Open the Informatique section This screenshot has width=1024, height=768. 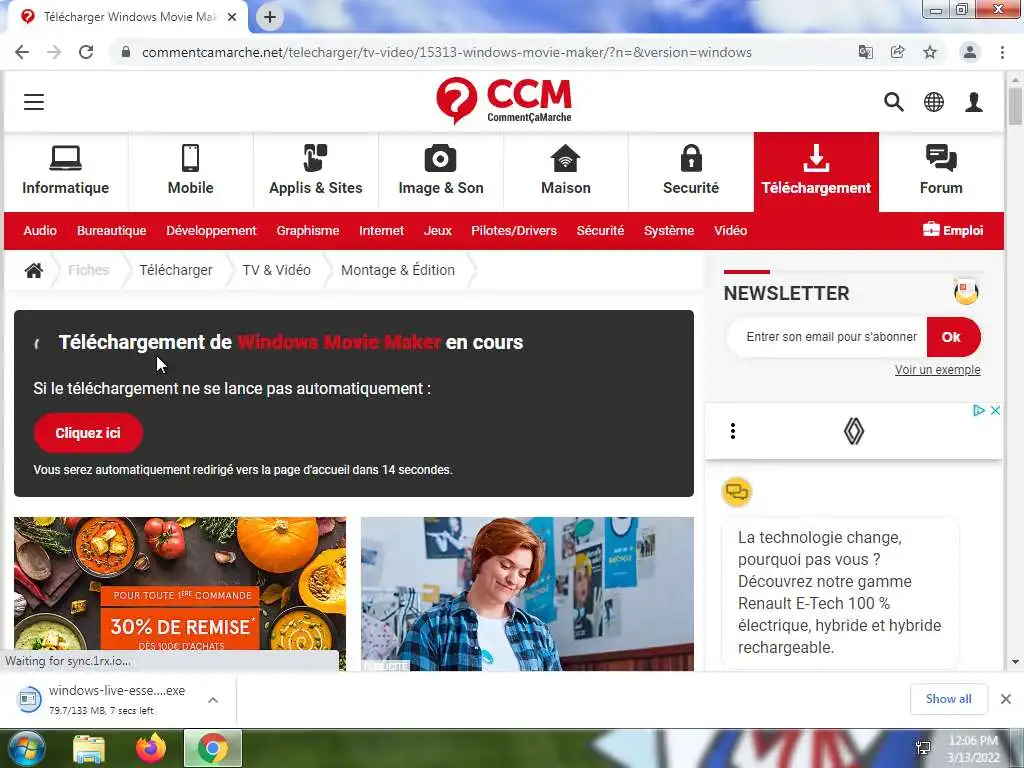65,171
